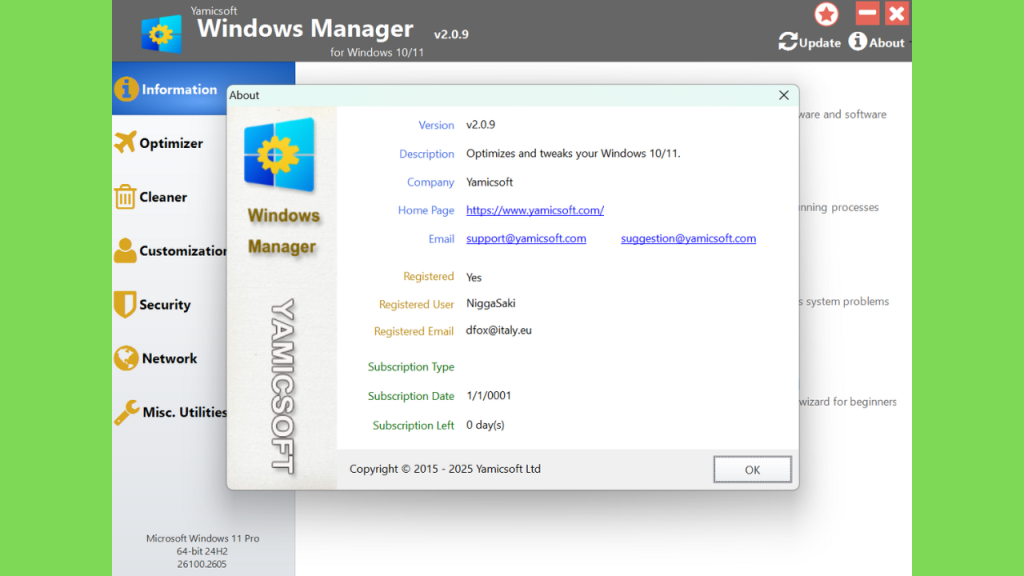
Task: Click the support@yamicsoft.com email link
Action: tap(526, 238)
